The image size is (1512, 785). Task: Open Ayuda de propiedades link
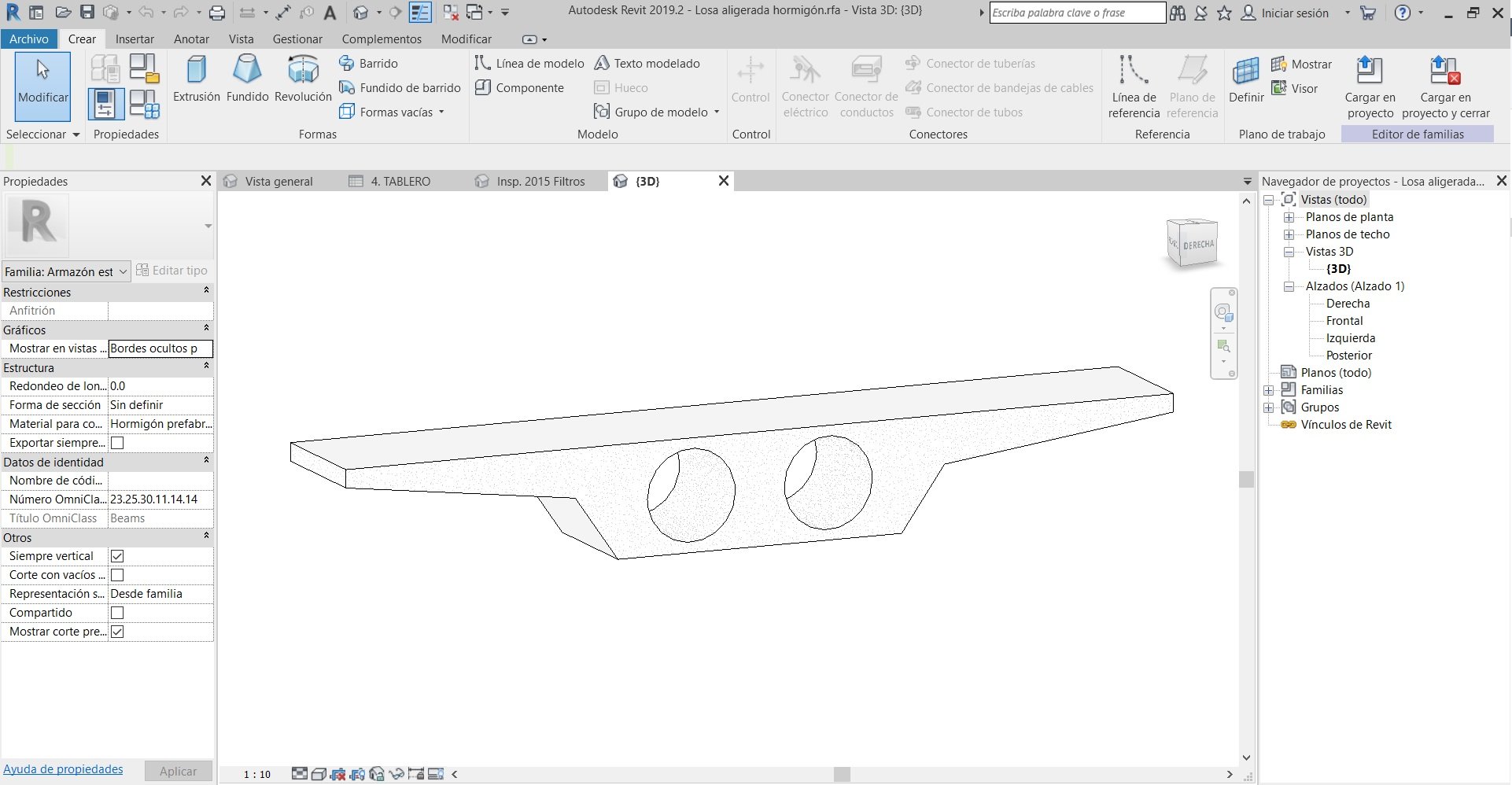tap(63, 769)
